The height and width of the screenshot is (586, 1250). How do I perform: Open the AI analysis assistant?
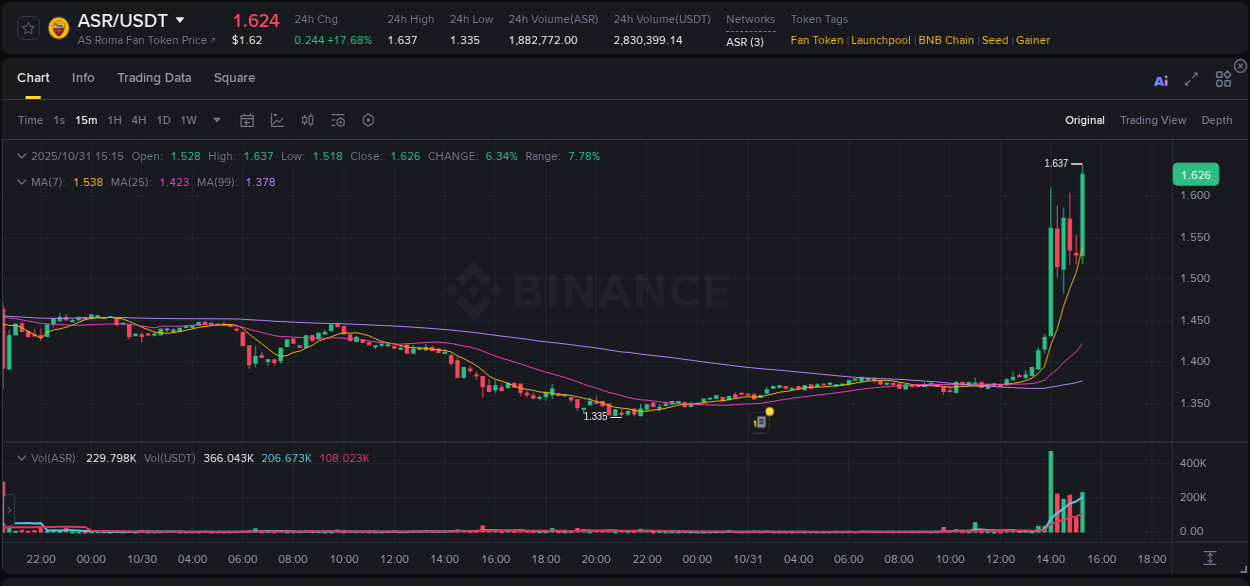tap(1160, 79)
